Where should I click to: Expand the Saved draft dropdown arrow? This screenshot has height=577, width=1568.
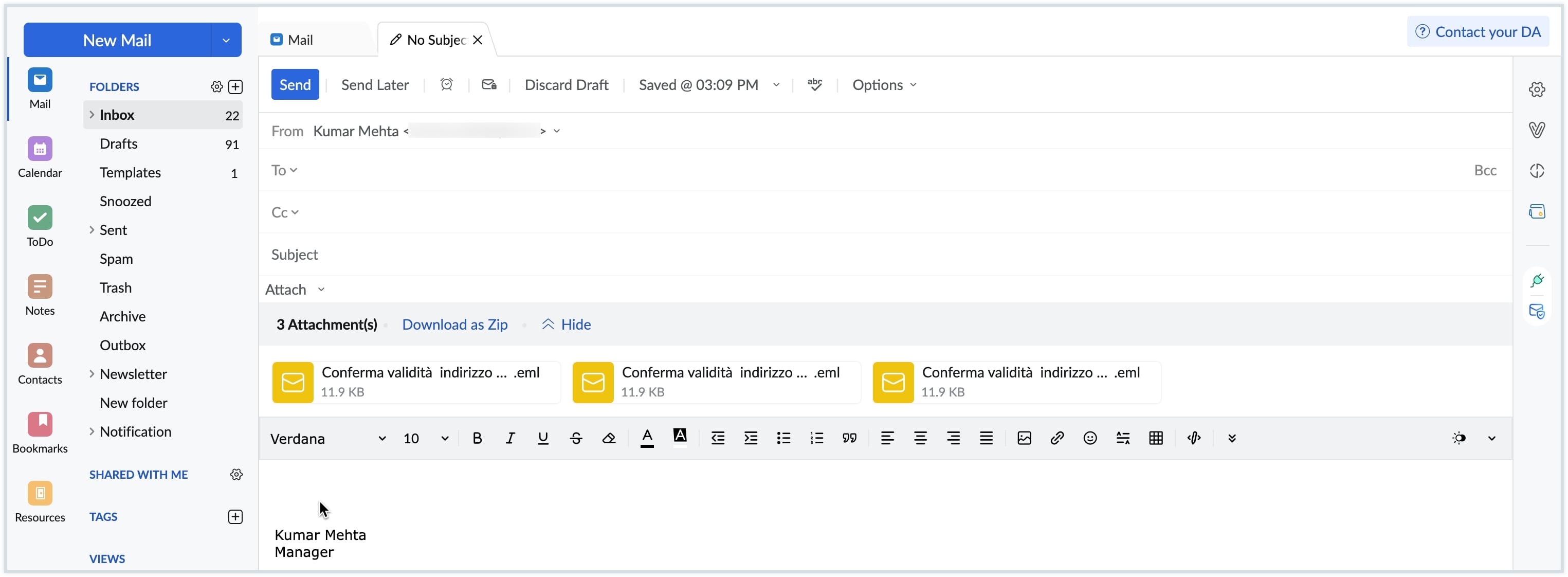click(776, 85)
